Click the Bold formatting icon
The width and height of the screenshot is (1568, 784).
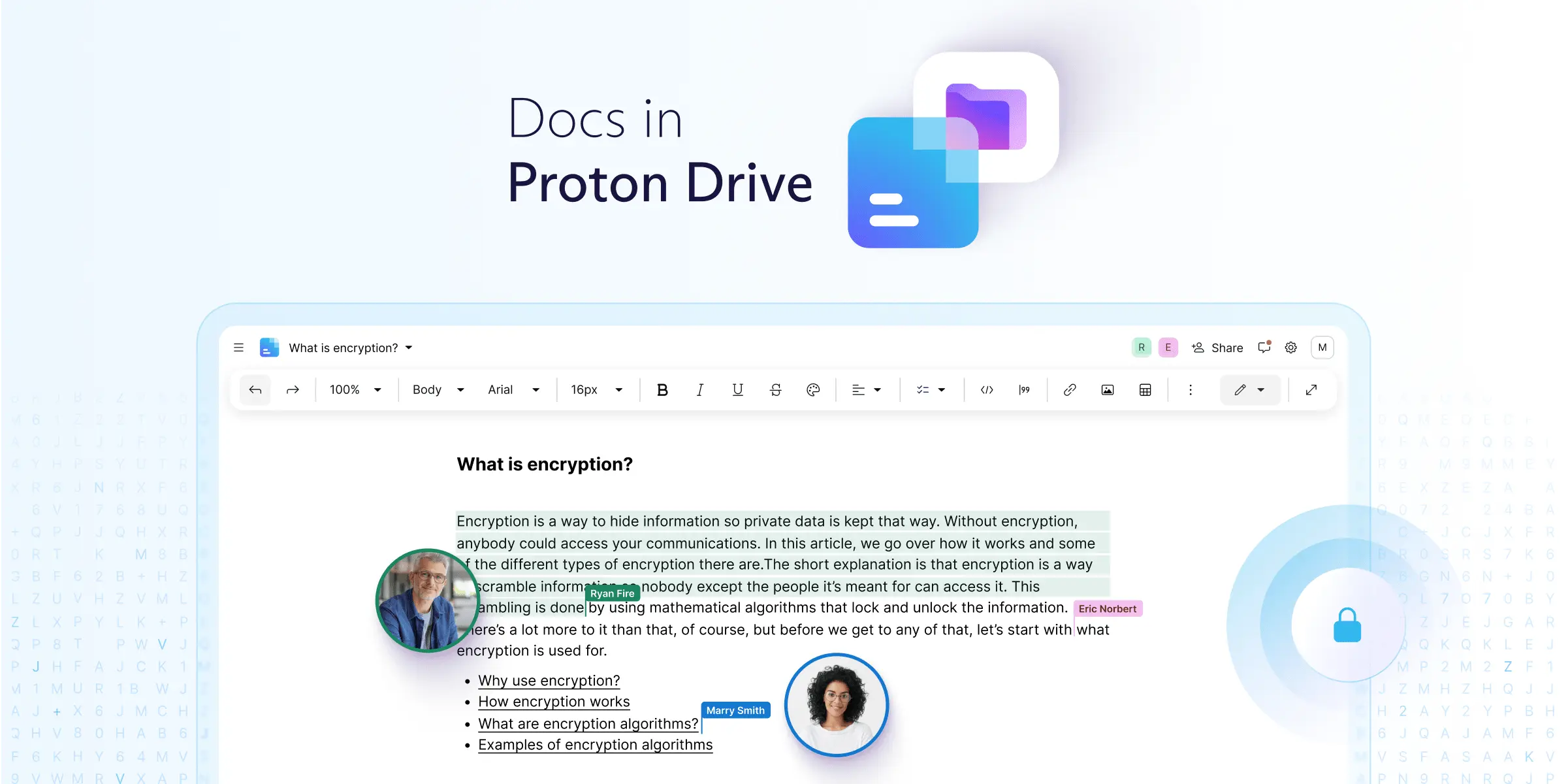(662, 390)
